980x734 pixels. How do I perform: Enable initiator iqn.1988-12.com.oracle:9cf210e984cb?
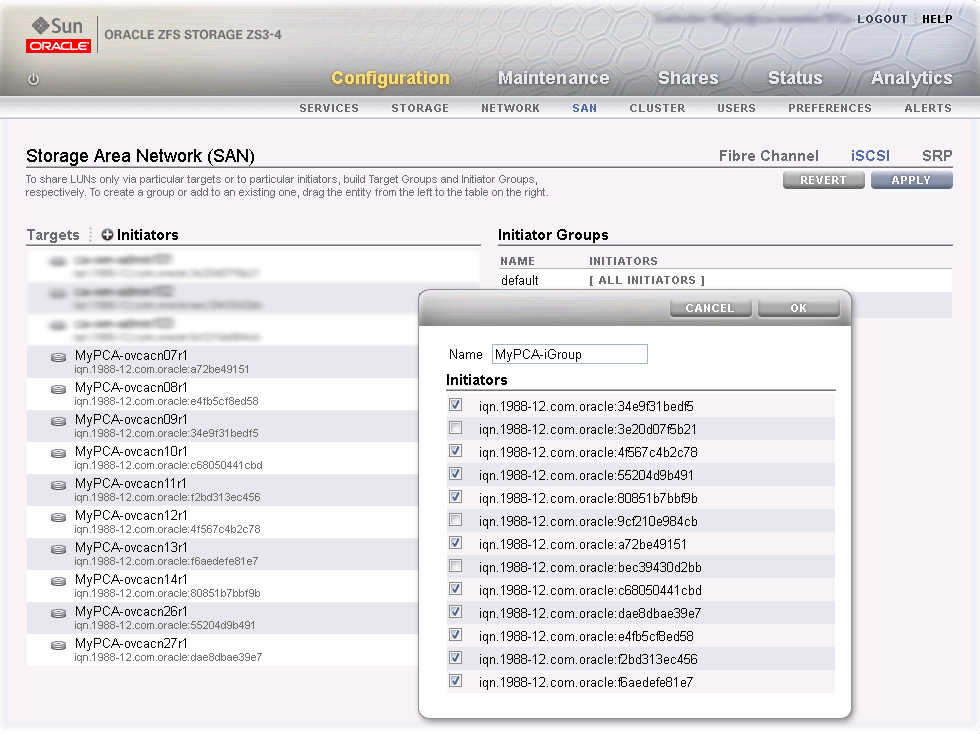pyautogui.click(x=456, y=519)
